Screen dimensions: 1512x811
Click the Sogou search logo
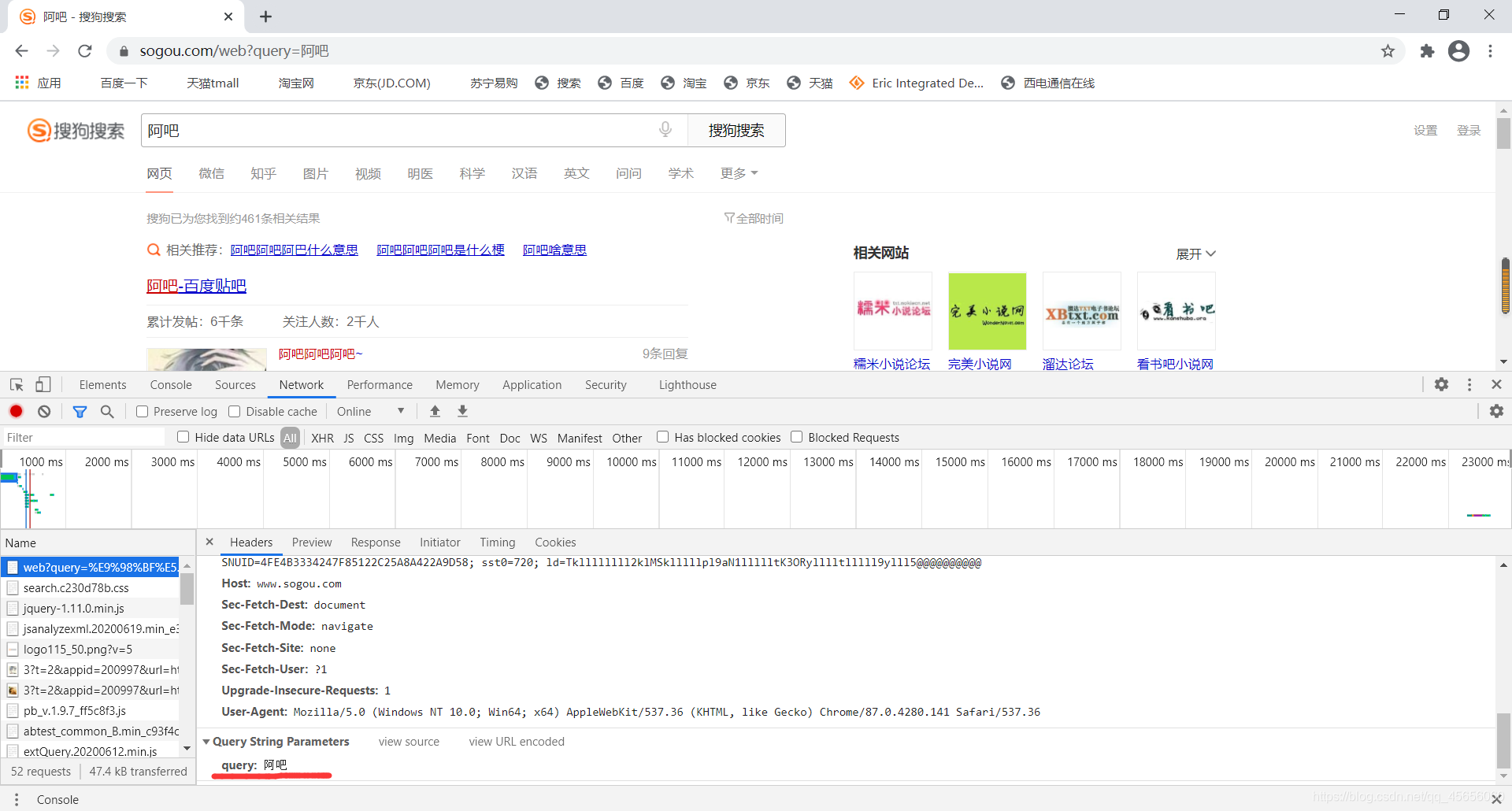point(76,131)
